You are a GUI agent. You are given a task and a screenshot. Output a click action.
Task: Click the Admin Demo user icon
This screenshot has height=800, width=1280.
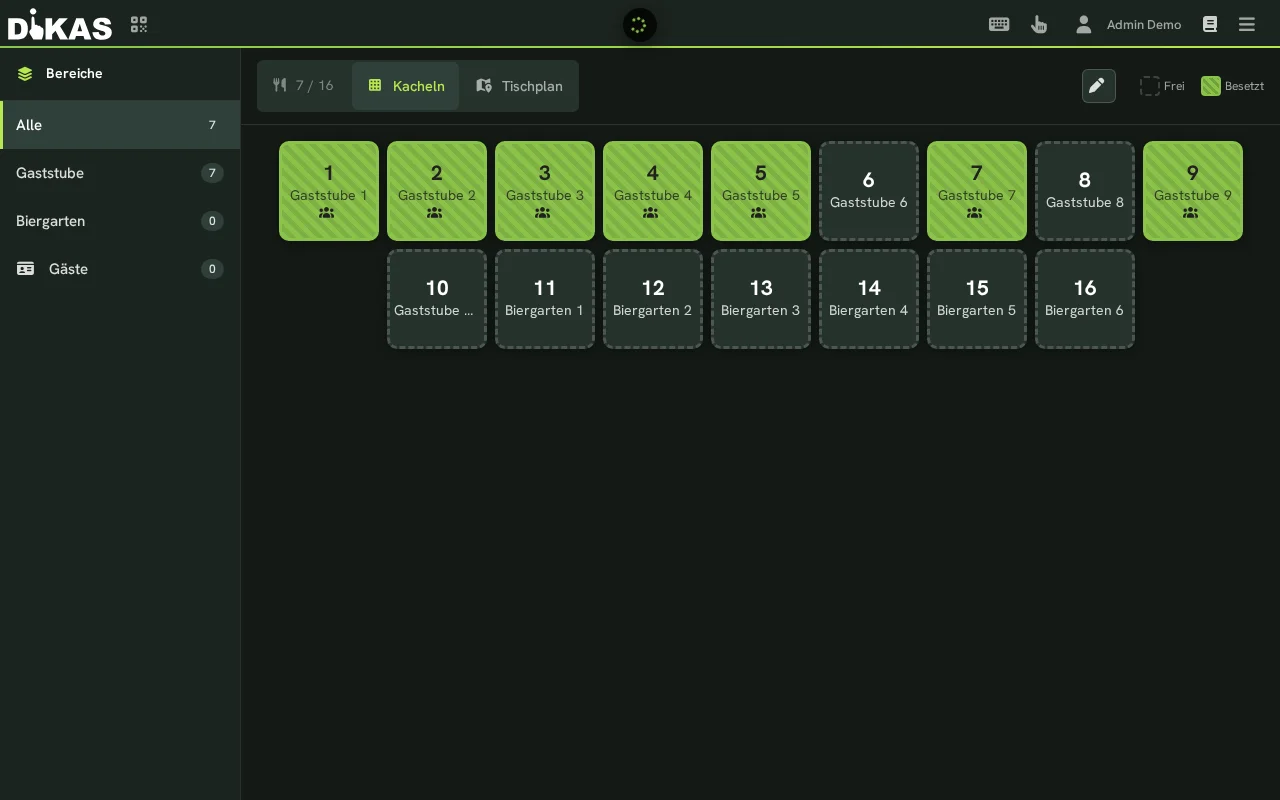(x=1083, y=25)
